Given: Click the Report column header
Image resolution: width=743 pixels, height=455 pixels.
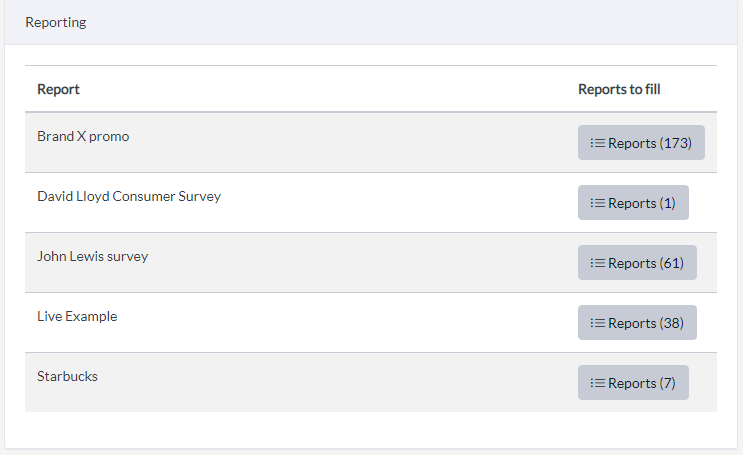Looking at the screenshot, I should pos(58,90).
